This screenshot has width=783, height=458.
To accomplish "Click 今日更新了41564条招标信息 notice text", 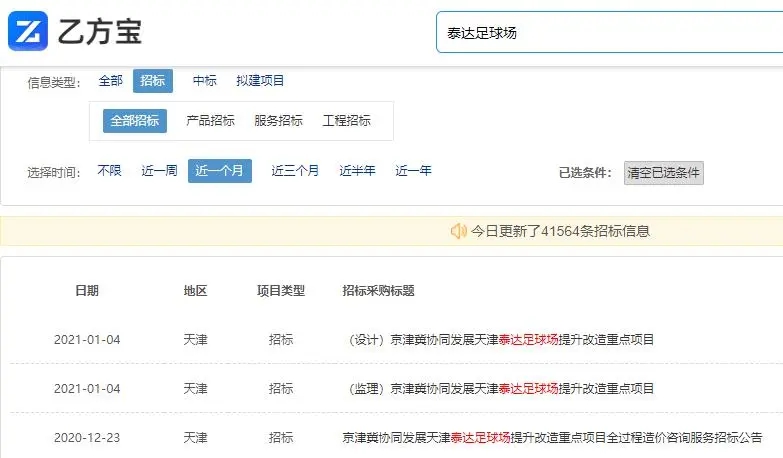I will click(x=560, y=231).
